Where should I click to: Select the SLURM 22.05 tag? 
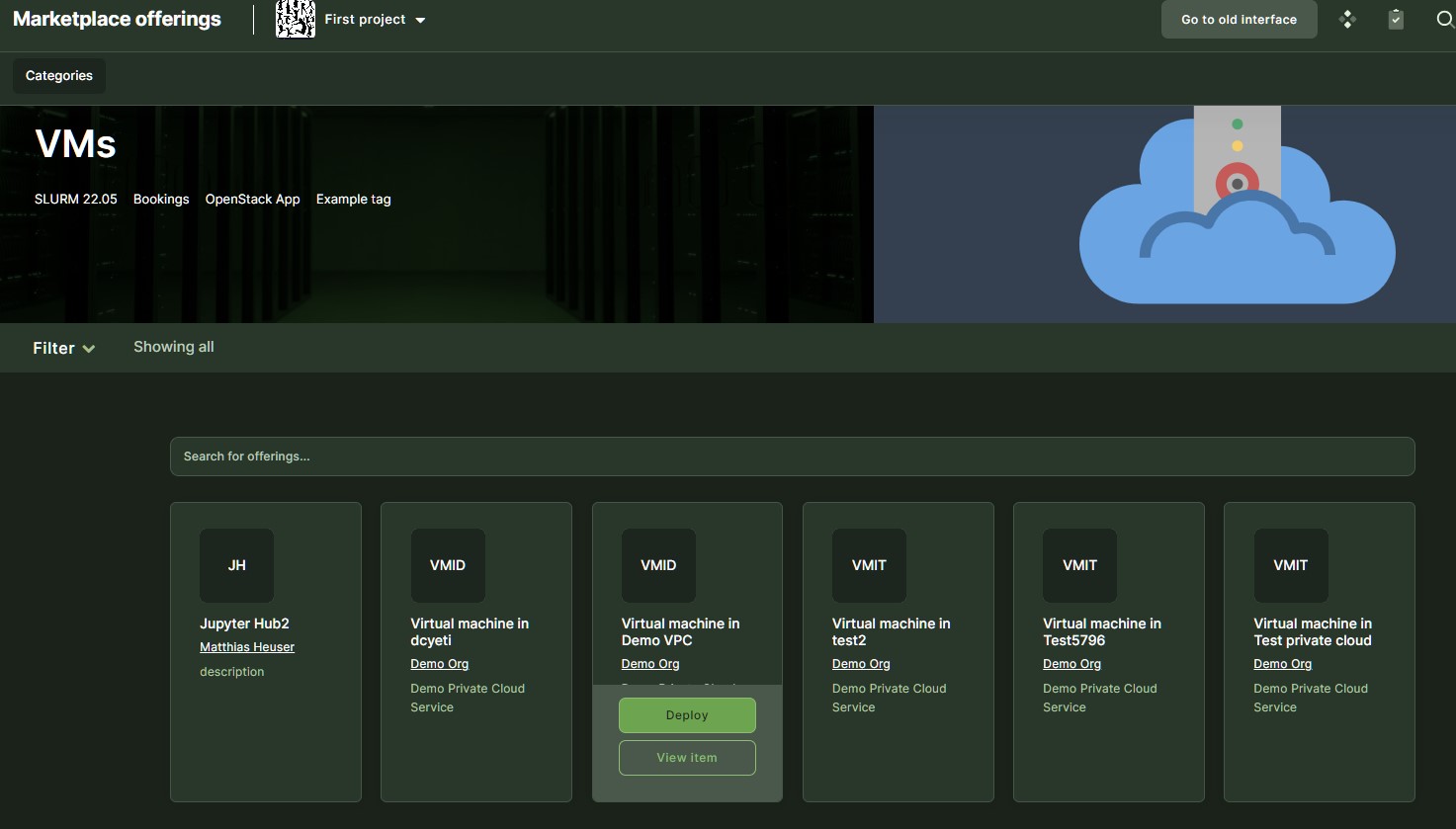tap(76, 200)
